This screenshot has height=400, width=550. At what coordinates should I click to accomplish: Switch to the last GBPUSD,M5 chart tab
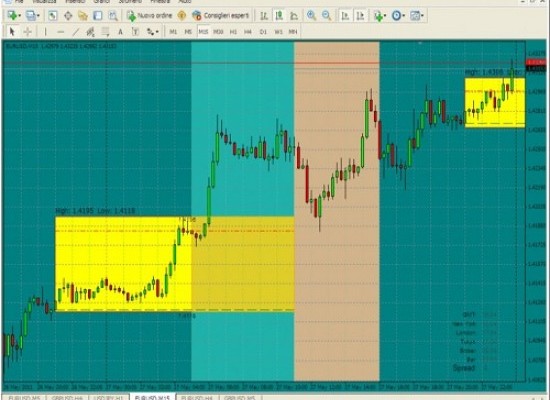pyautogui.click(x=240, y=398)
